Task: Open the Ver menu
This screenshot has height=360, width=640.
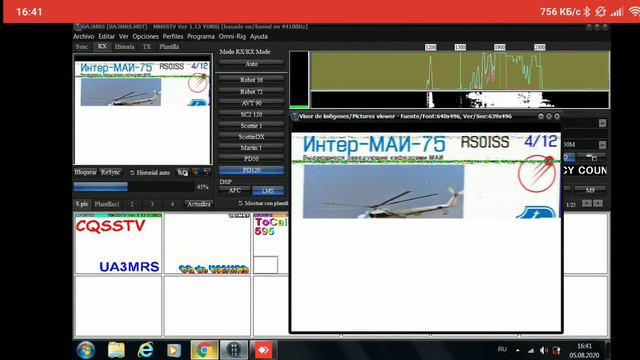Action: point(124,36)
